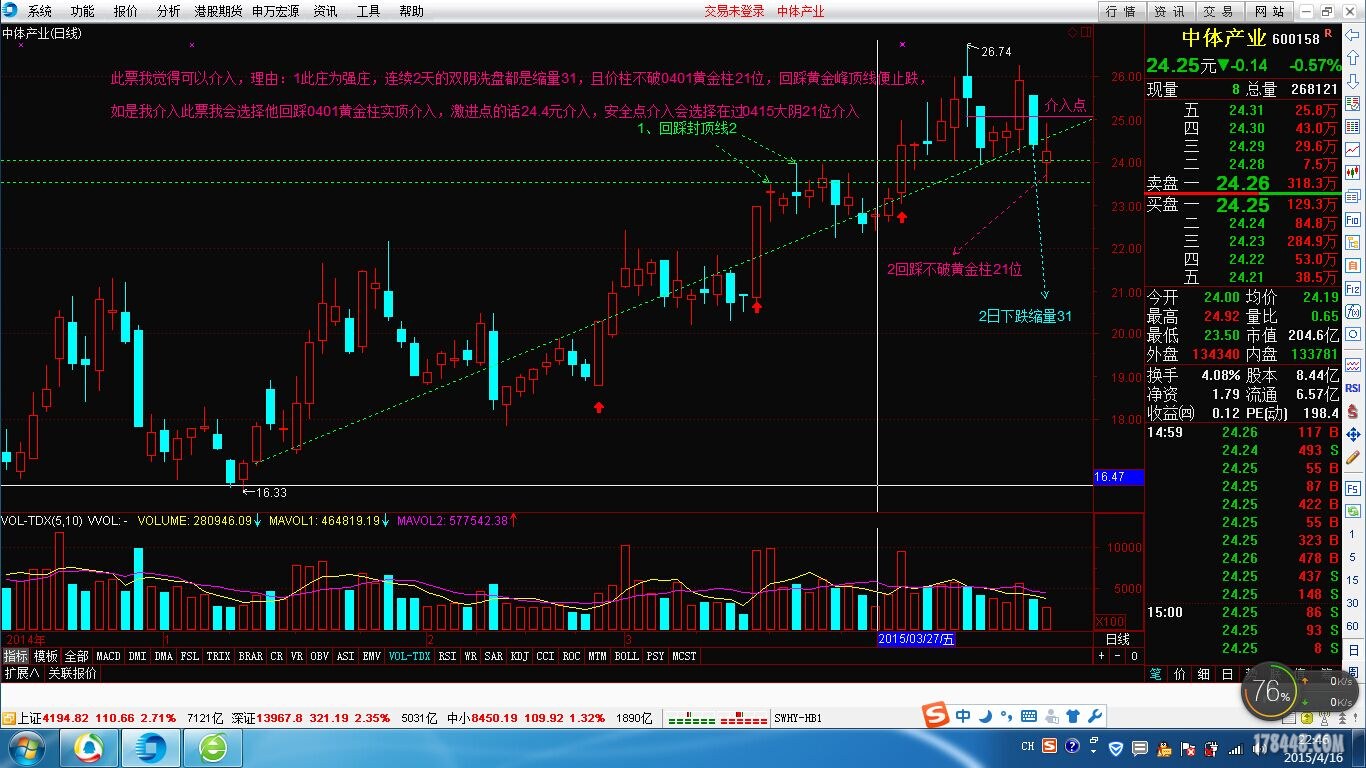Click the red S icon in right toolbar
The width and height of the screenshot is (1366, 768).
pyautogui.click(x=1352, y=412)
